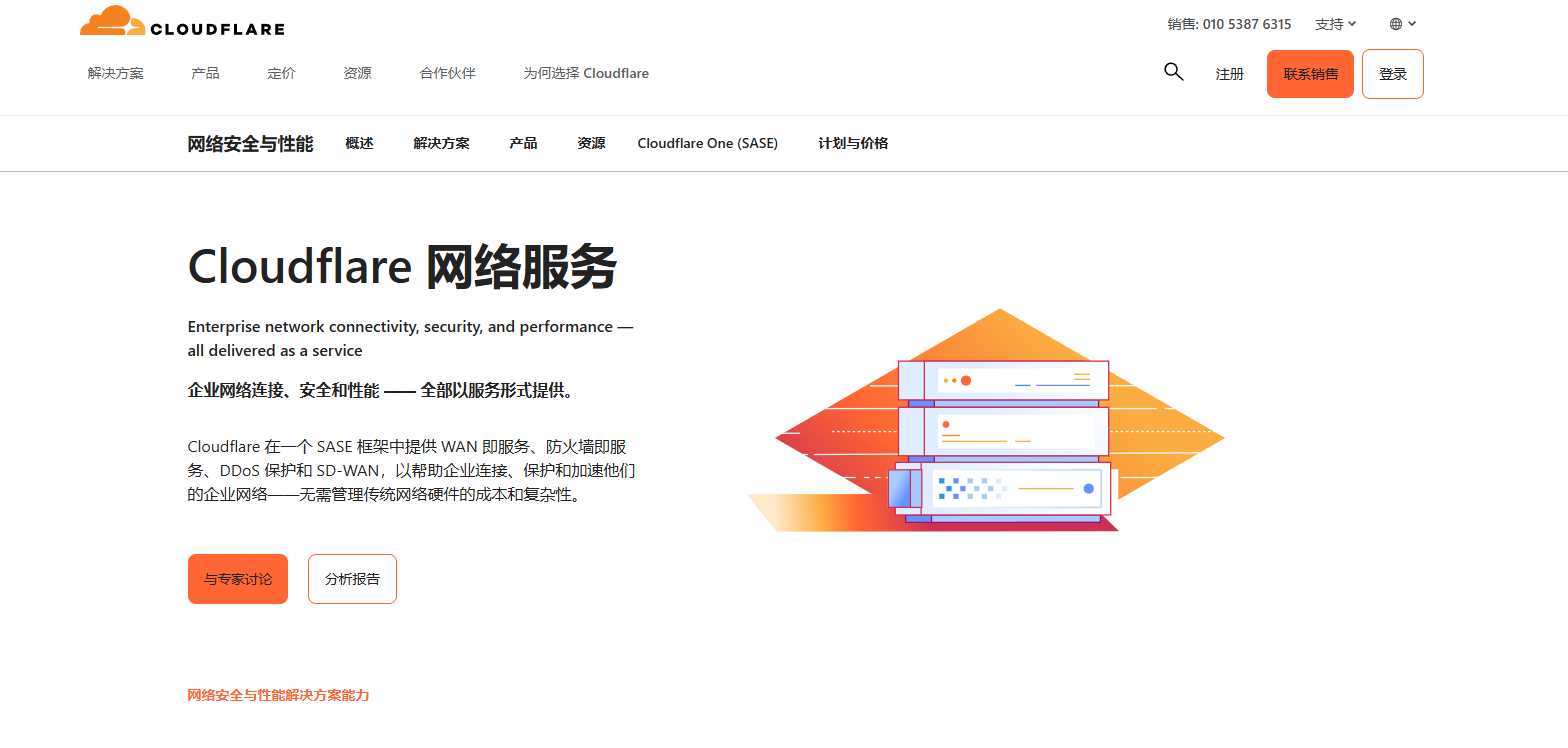Click the Cloudflare logo
1568x748 pixels.
point(182,21)
